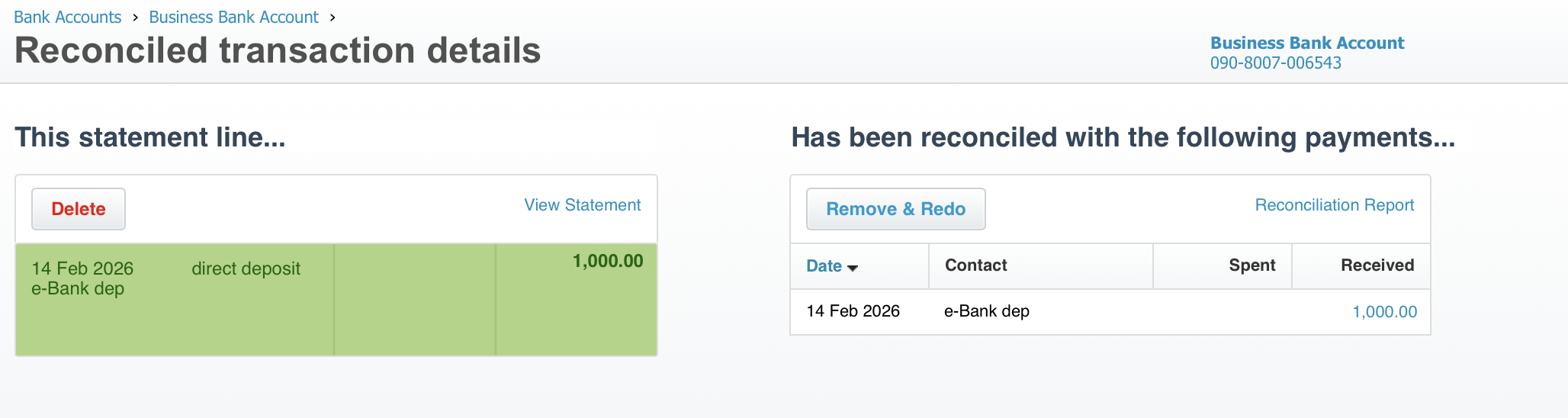
Task: Click the e-Bank dep contact cell
Action: pos(986,311)
